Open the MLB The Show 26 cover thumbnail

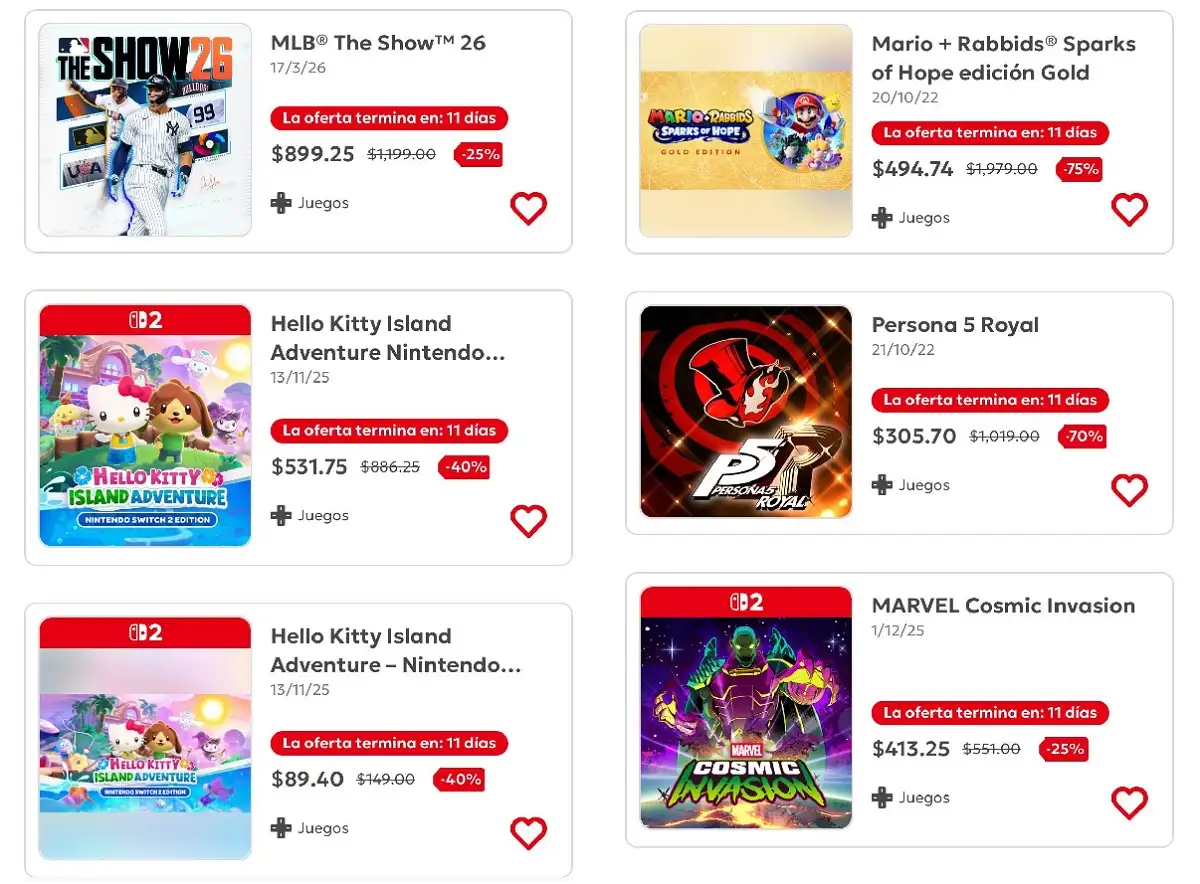click(x=144, y=130)
